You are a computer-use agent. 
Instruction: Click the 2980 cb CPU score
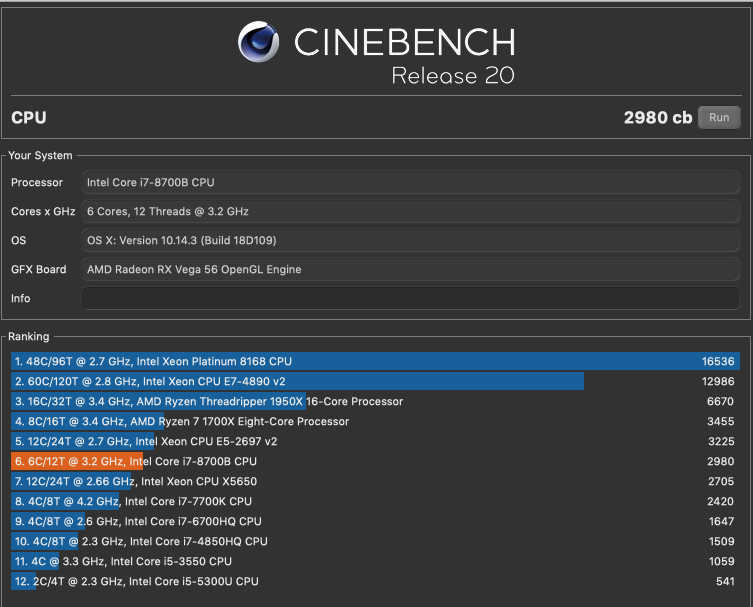point(658,118)
